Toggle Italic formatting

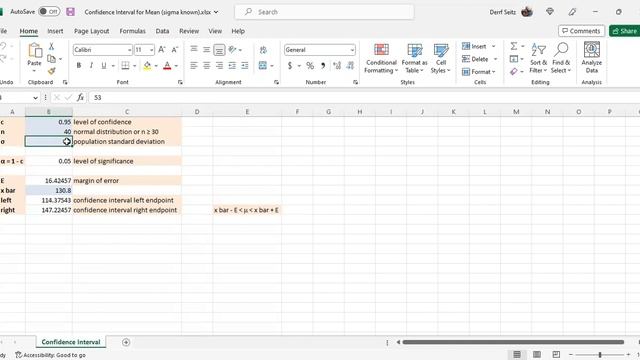click(x=91, y=65)
